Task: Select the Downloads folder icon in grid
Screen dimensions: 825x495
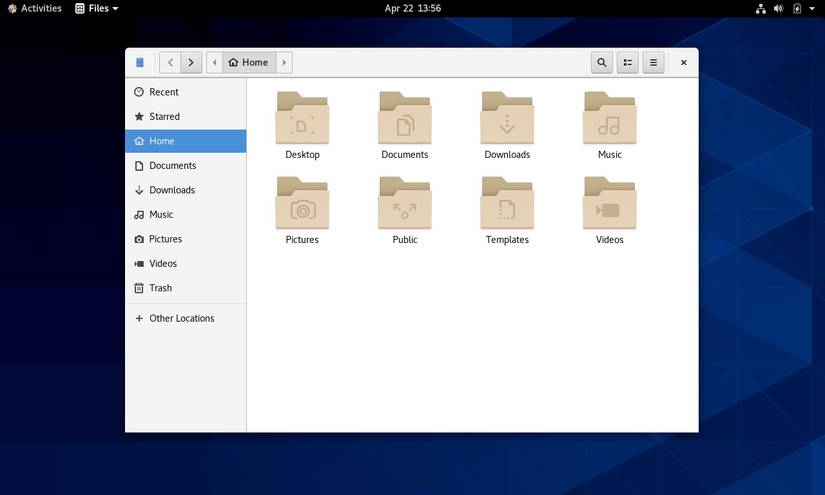Action: click(507, 119)
